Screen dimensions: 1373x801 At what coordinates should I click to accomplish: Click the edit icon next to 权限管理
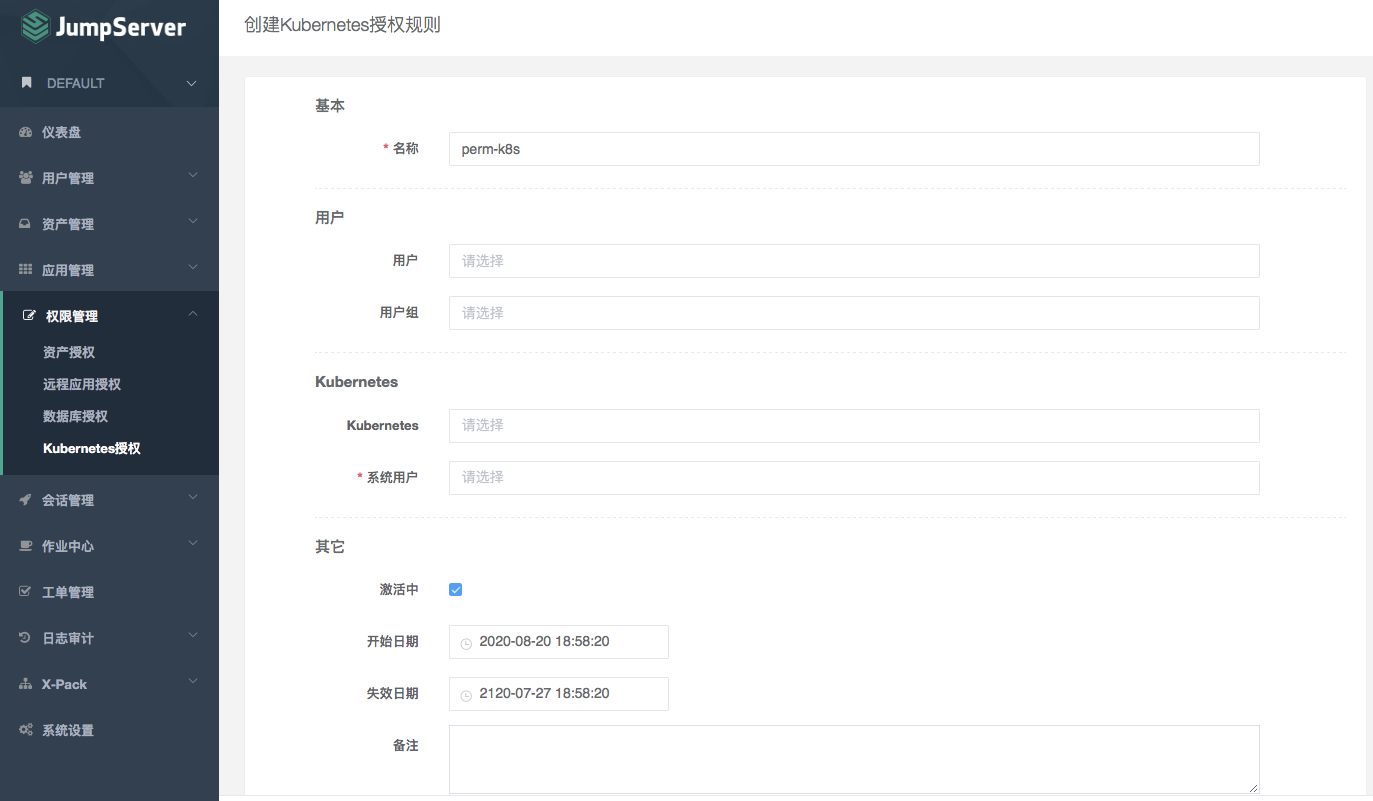[x=29, y=316]
